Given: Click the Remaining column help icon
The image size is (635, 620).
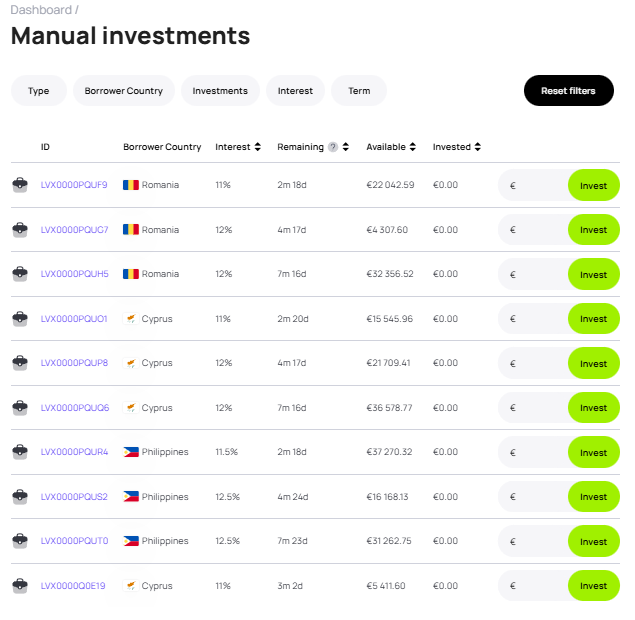Looking at the screenshot, I should click(333, 147).
